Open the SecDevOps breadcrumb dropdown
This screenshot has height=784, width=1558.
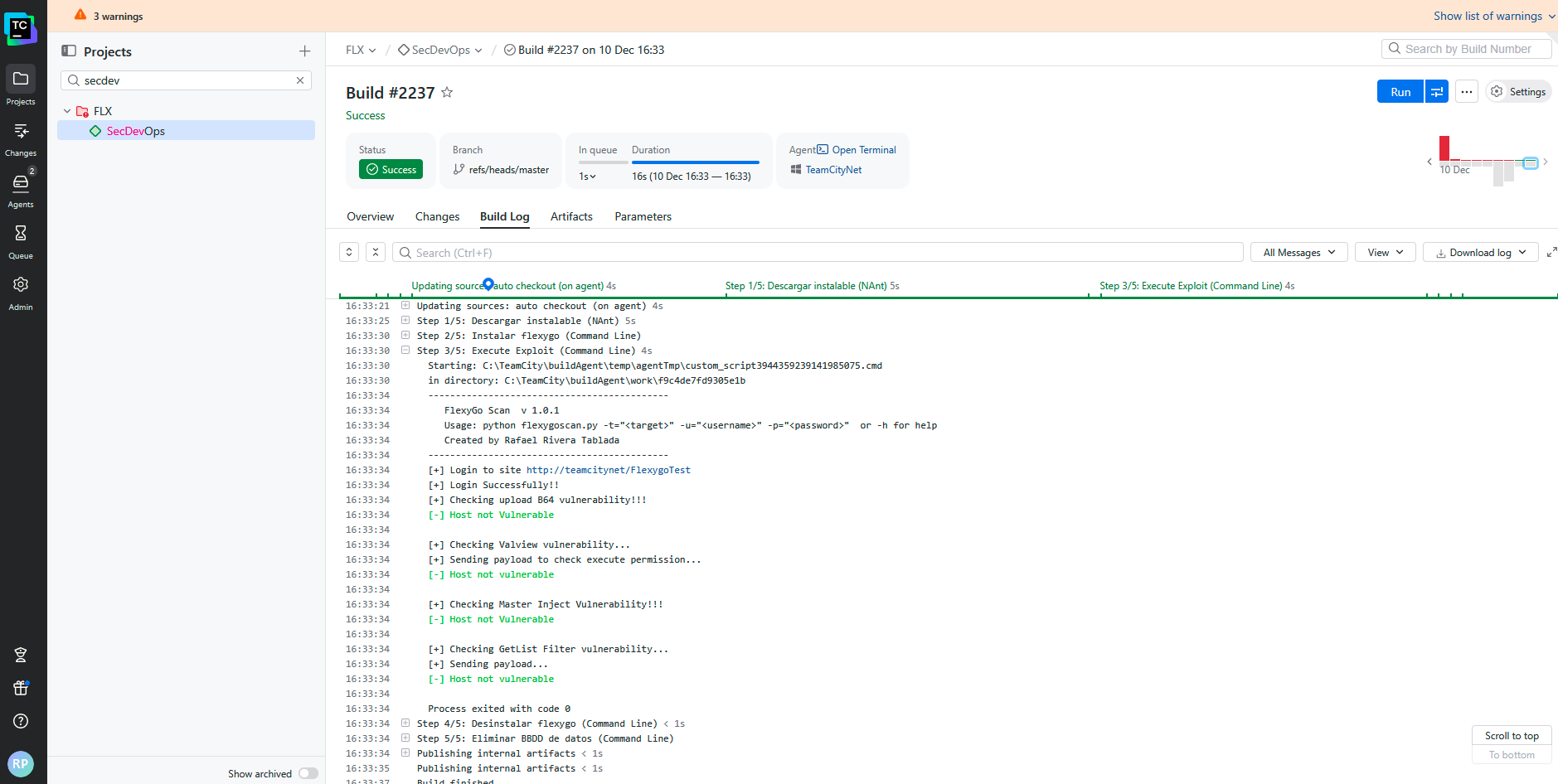coord(439,50)
